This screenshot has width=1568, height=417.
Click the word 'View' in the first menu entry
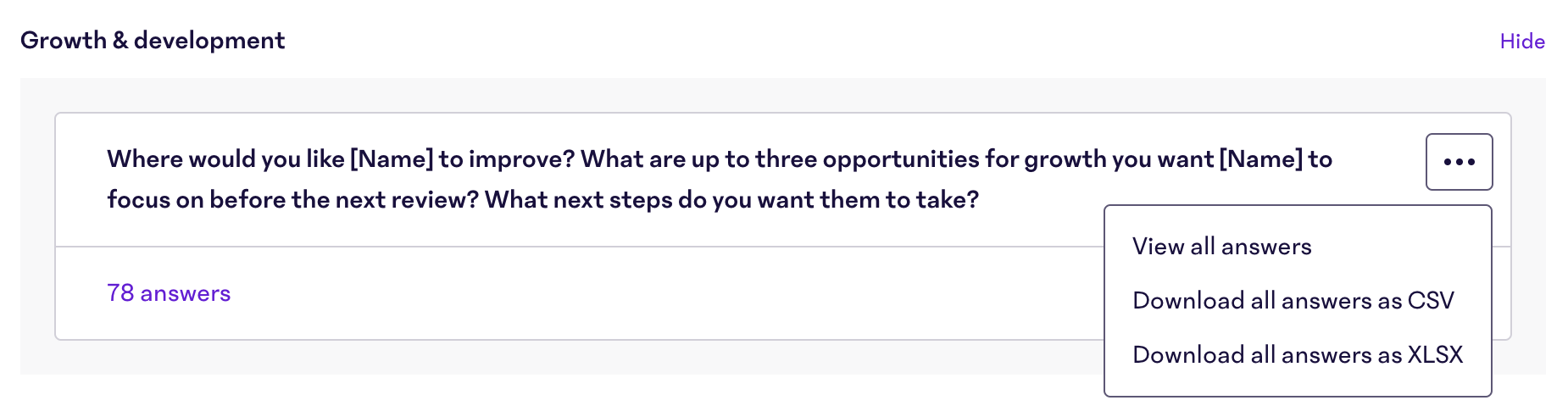pos(1158,247)
